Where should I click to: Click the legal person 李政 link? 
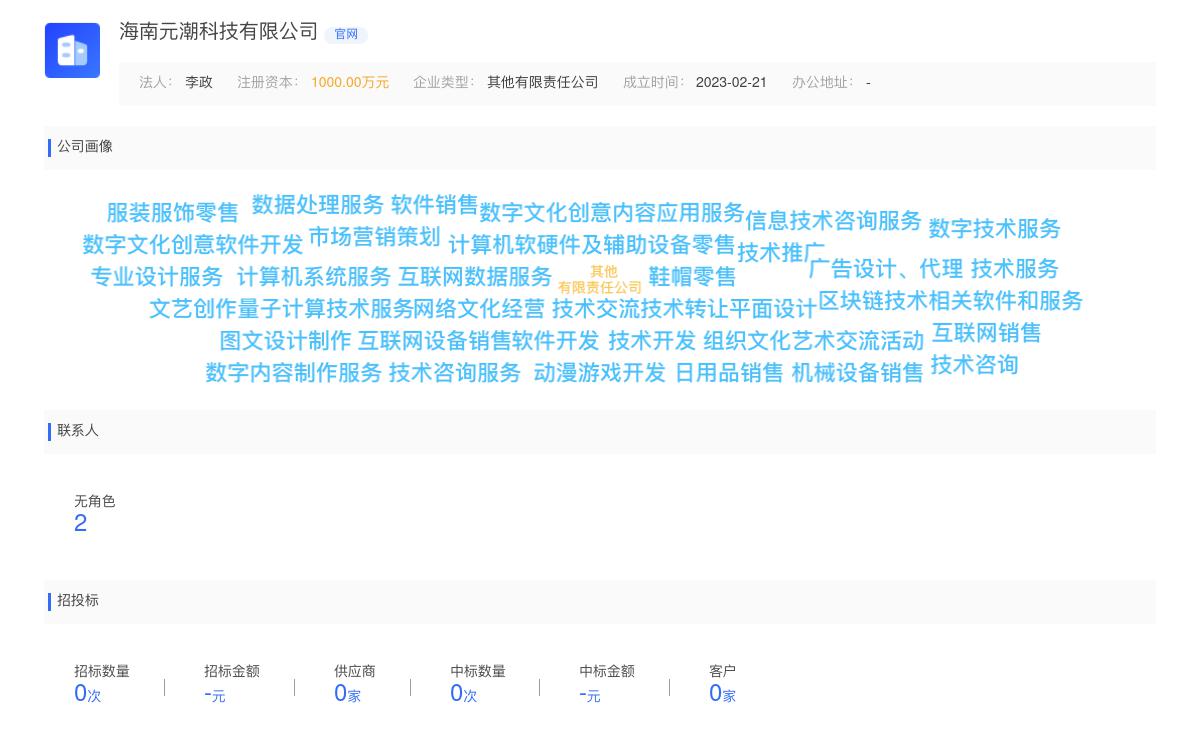click(198, 82)
